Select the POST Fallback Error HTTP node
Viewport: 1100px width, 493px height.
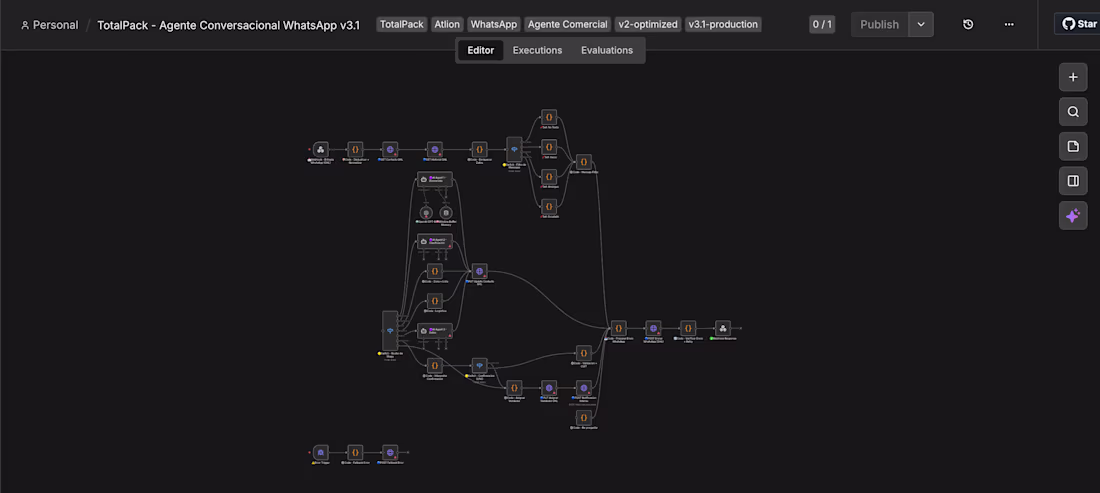[390, 452]
